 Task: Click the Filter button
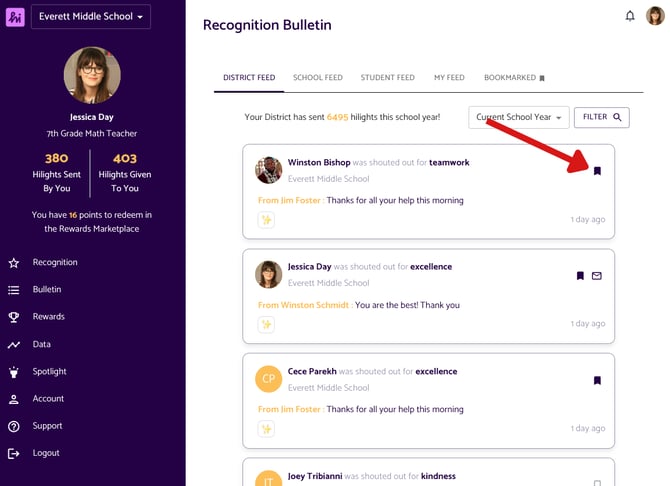pos(601,117)
